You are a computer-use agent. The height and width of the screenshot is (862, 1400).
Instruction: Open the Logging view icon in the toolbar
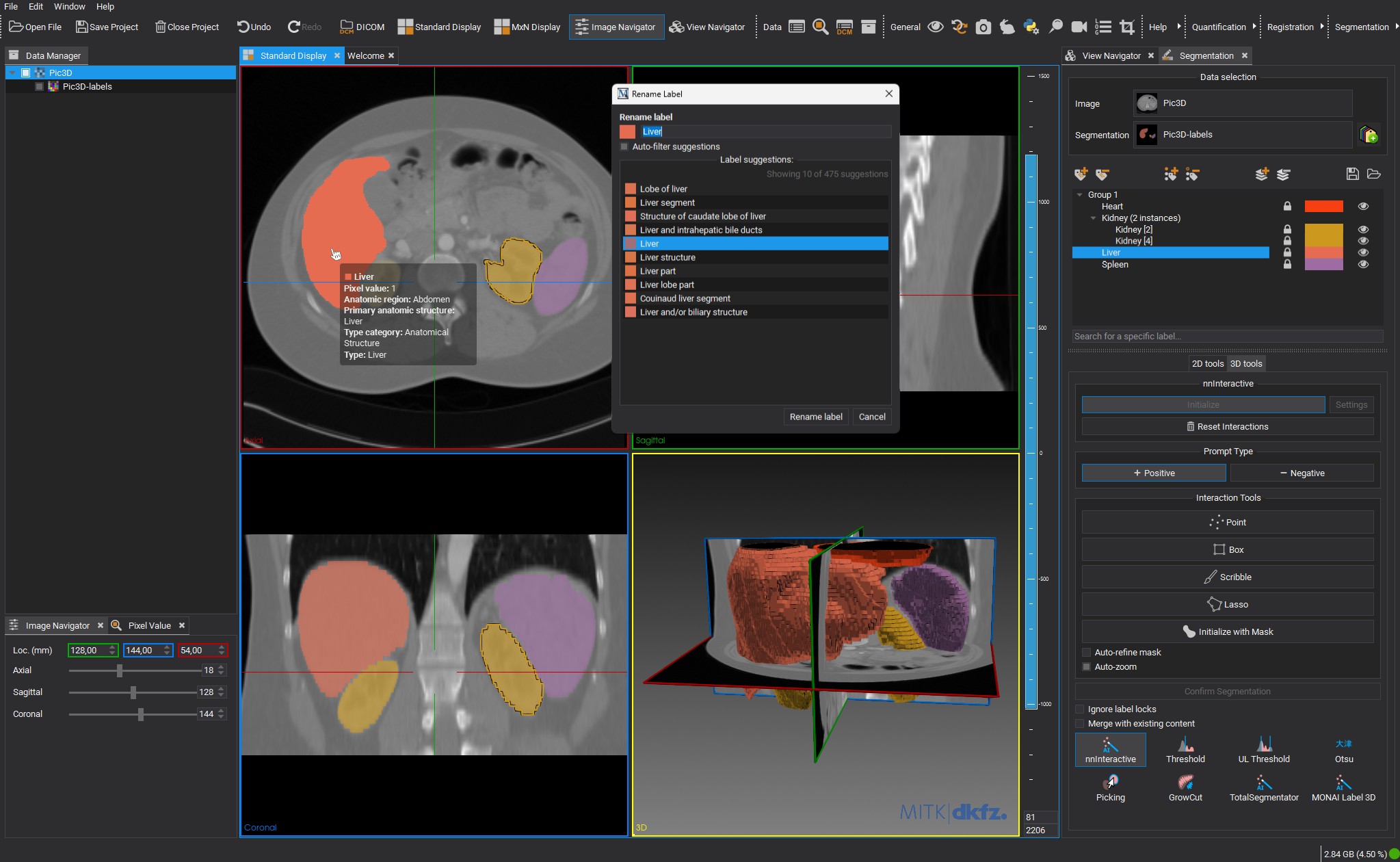(1102, 27)
